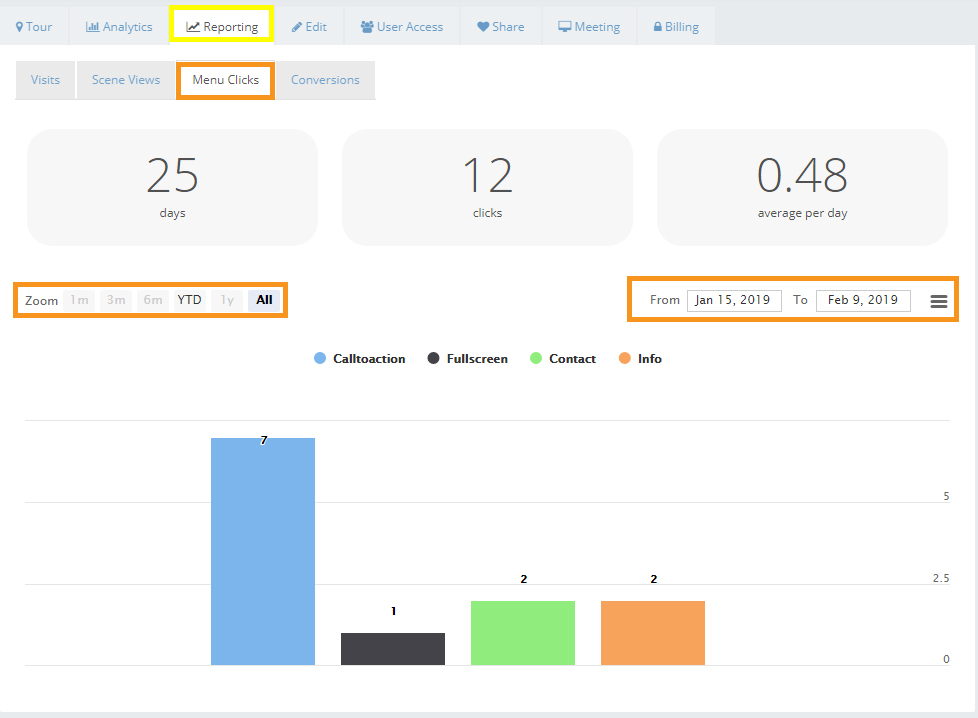Edit the From date field
The height and width of the screenshot is (718, 978).
(x=734, y=300)
